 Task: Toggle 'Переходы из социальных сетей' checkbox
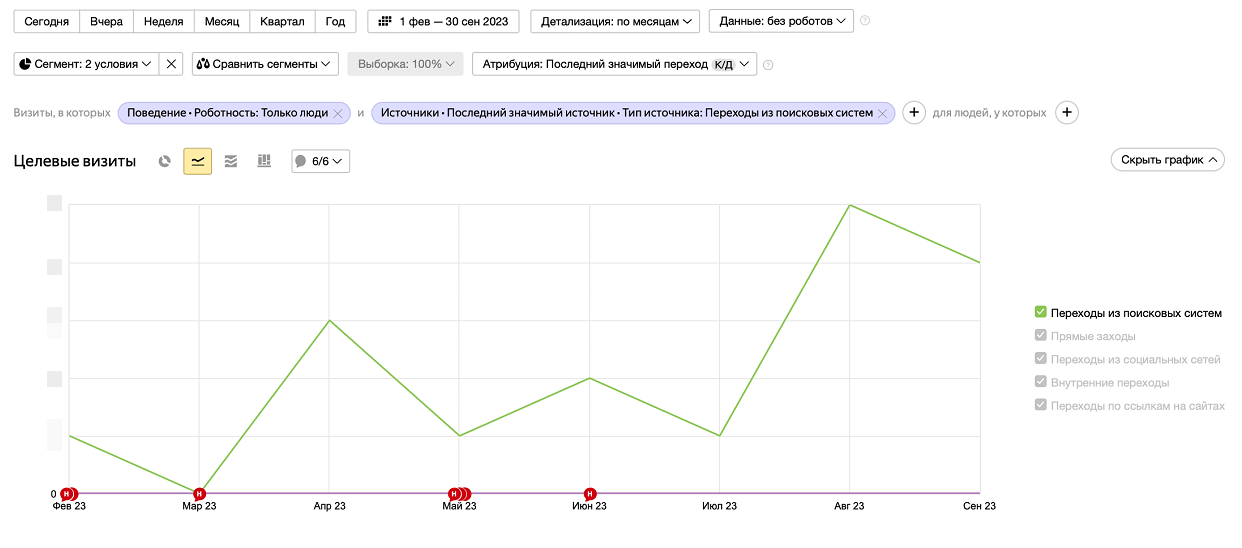[1041, 359]
